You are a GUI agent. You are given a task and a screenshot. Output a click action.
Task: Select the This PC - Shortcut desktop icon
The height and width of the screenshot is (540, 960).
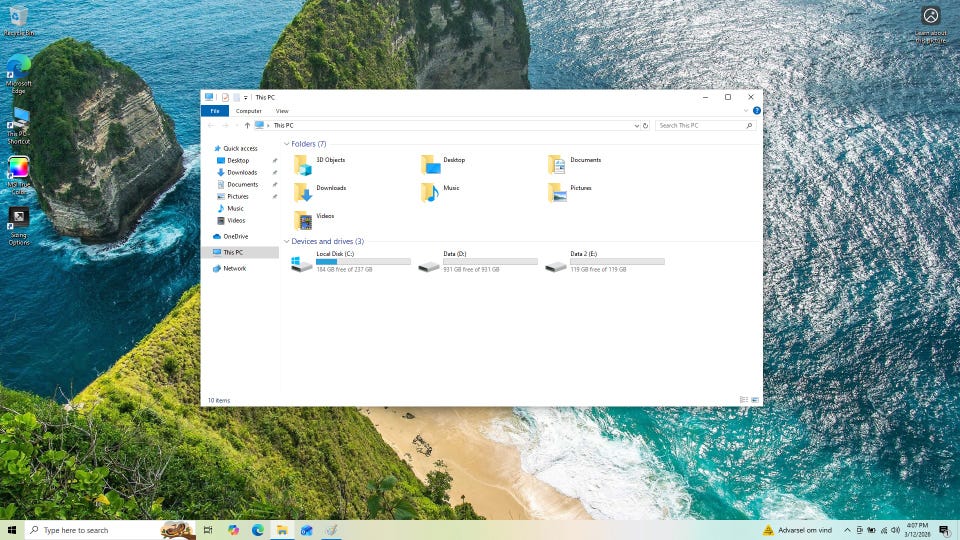coord(18,126)
